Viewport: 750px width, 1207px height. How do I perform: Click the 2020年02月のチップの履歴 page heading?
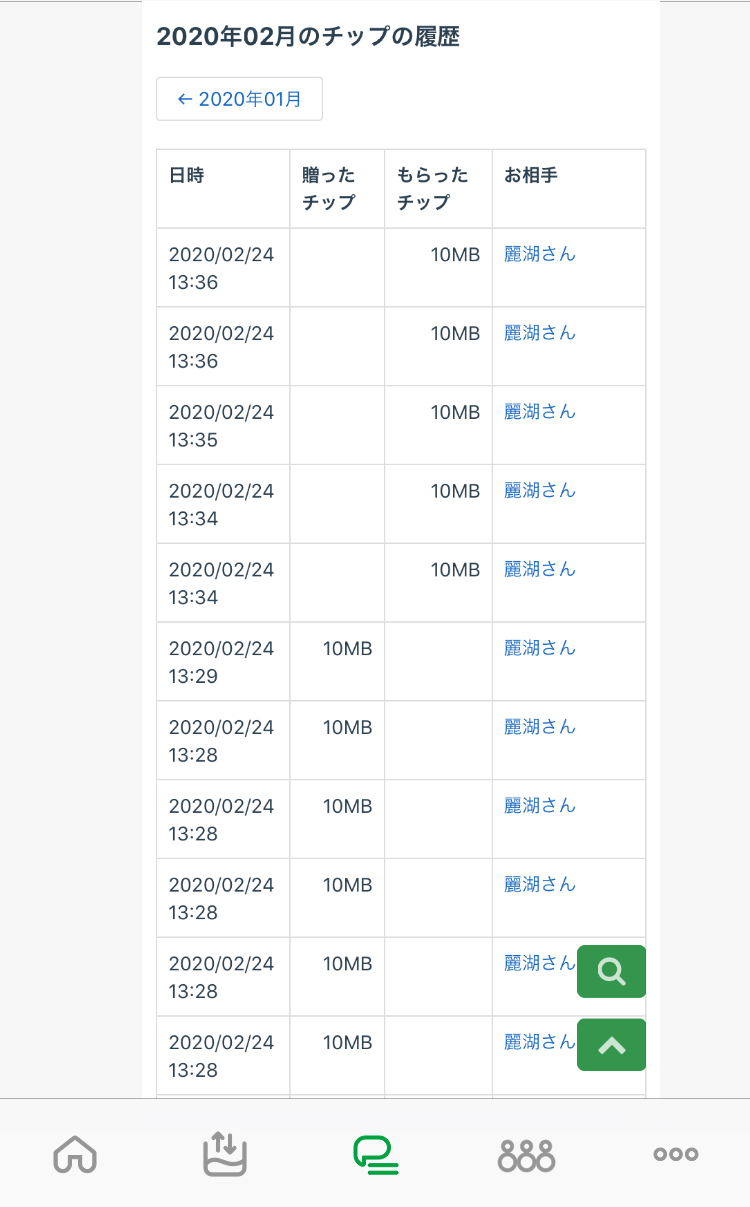point(308,37)
